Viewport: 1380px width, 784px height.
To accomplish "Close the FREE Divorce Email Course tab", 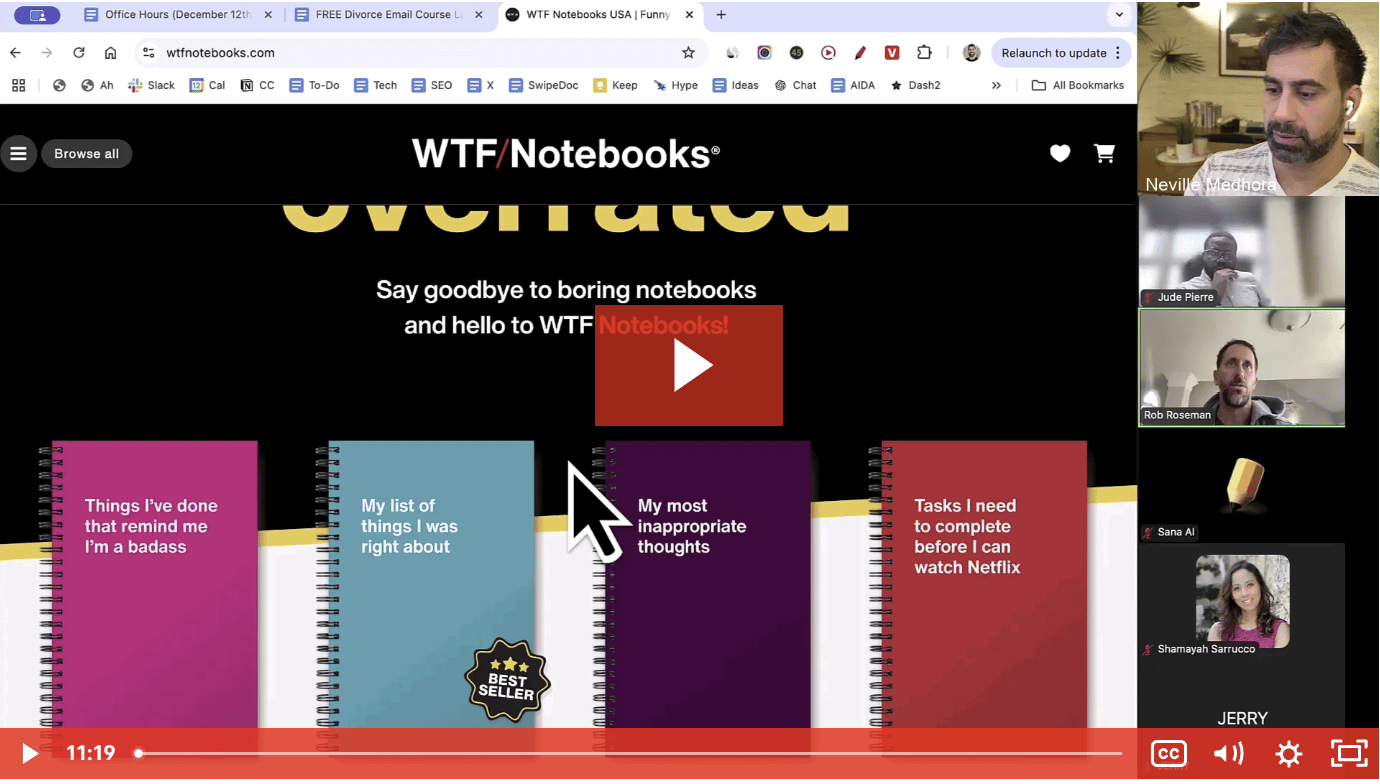I will [x=479, y=15].
